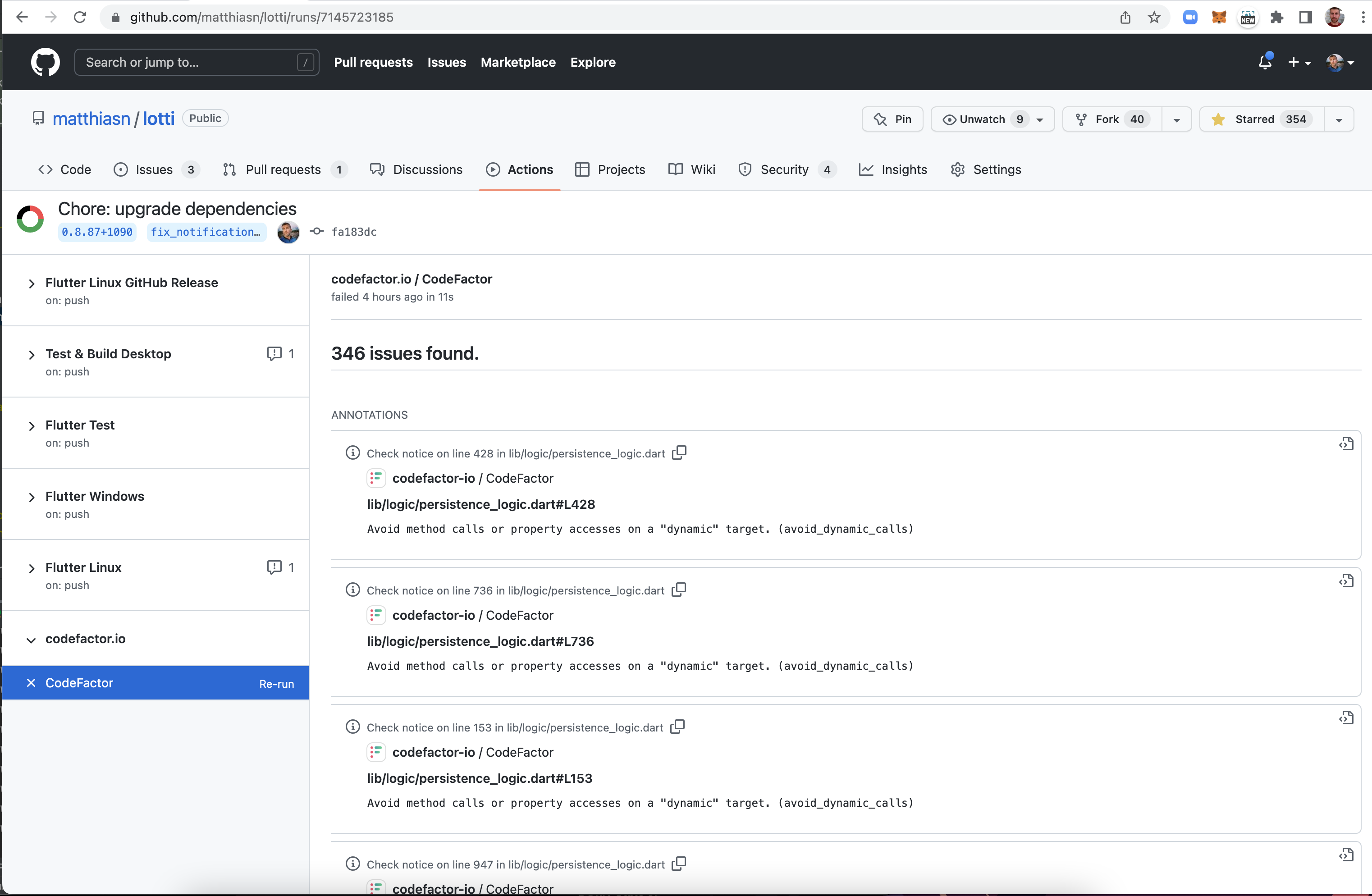Screen dimensions: 1372x896
Task: View workflow file icon beside first annotation
Action: click(1347, 443)
